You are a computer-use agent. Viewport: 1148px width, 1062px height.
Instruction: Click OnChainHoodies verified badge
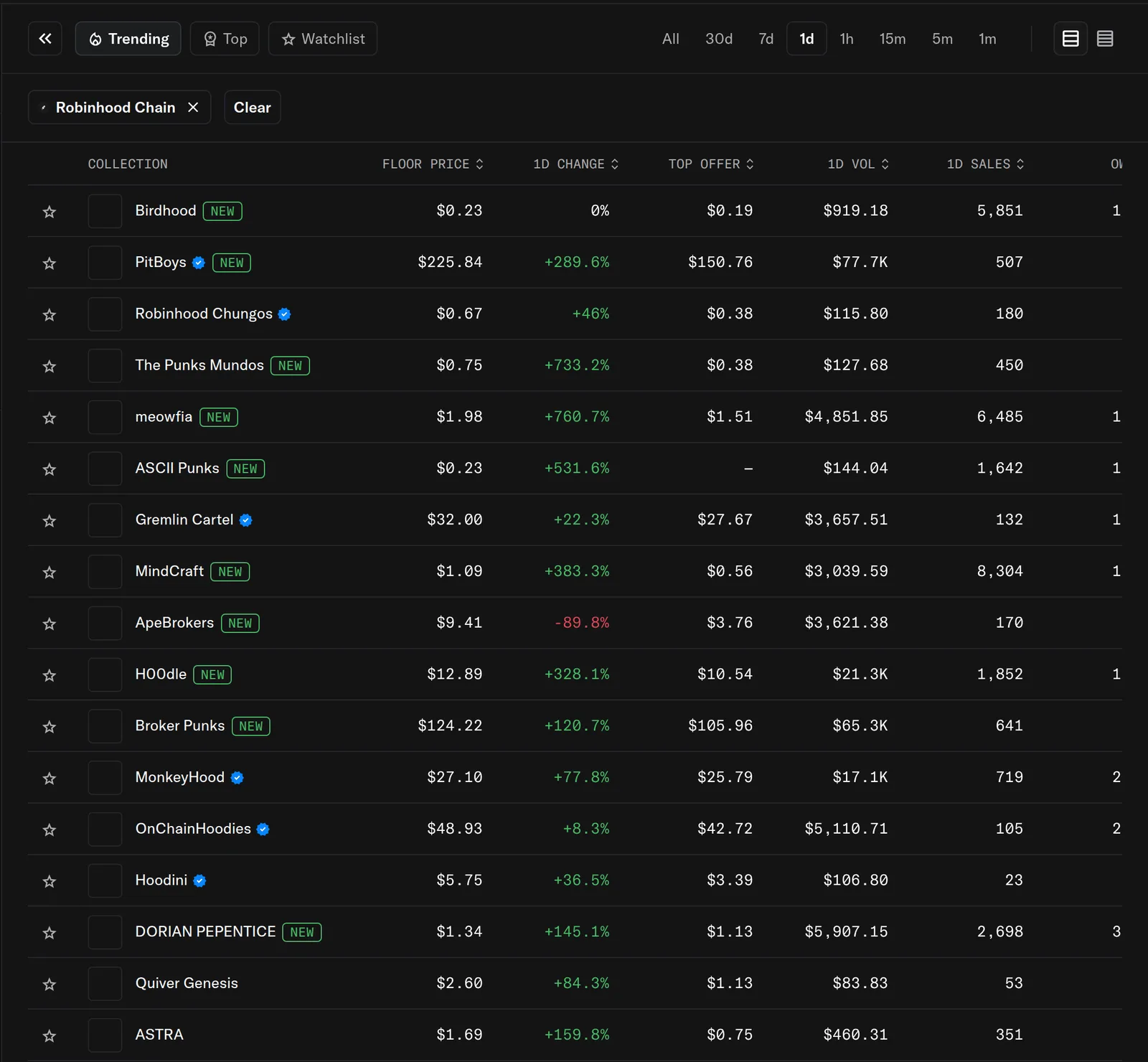(x=263, y=830)
